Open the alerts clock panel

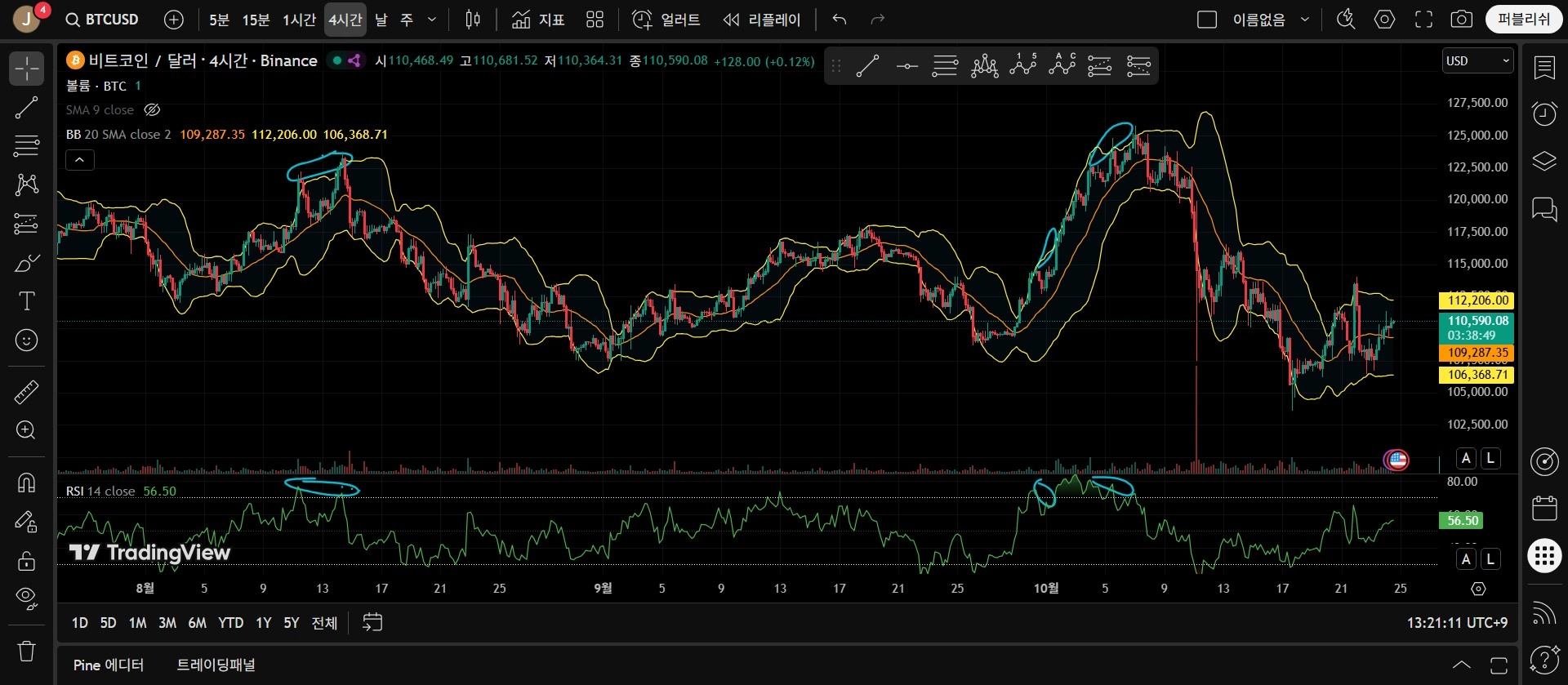point(1543,113)
